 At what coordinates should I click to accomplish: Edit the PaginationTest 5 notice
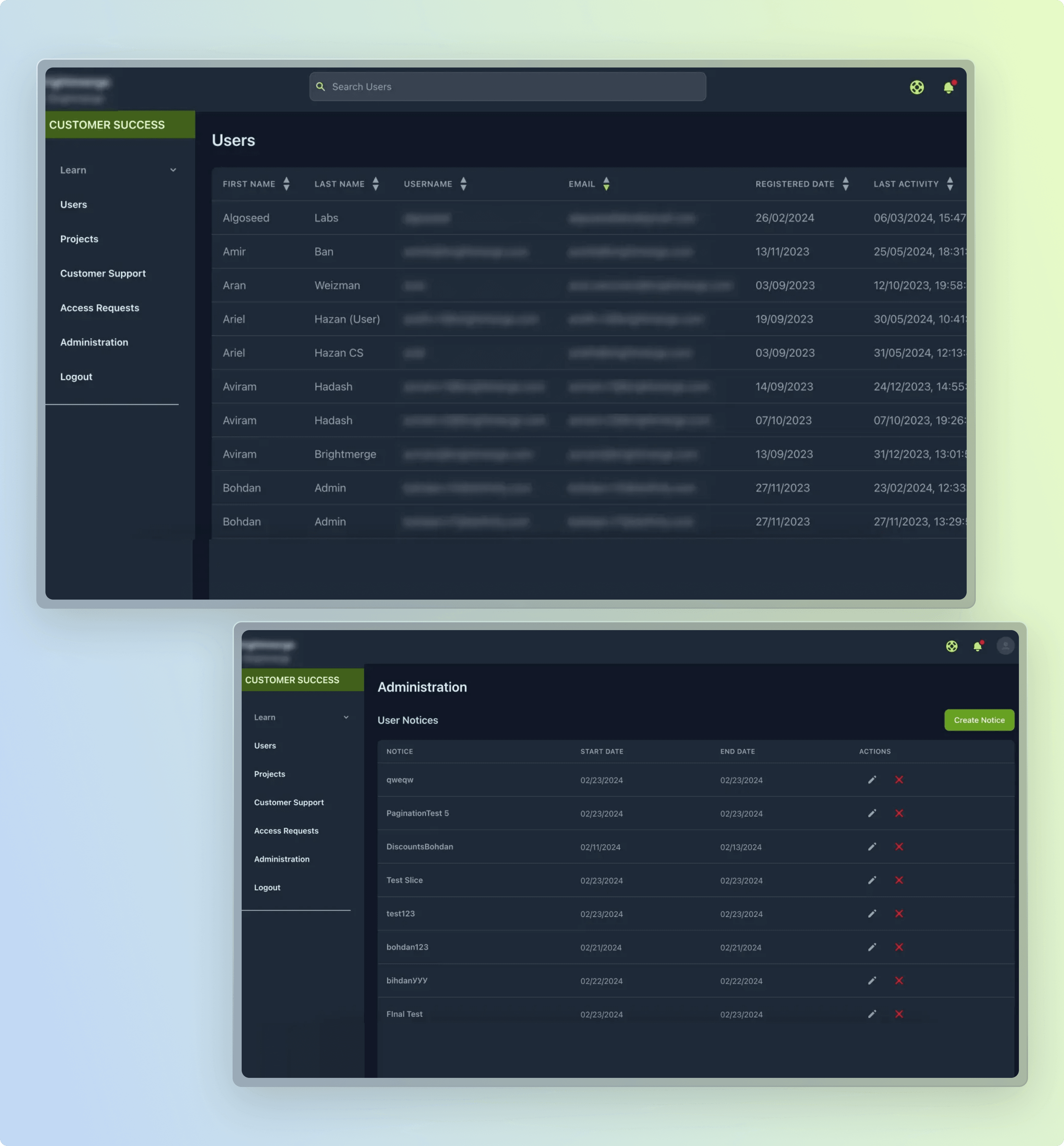tap(872, 813)
